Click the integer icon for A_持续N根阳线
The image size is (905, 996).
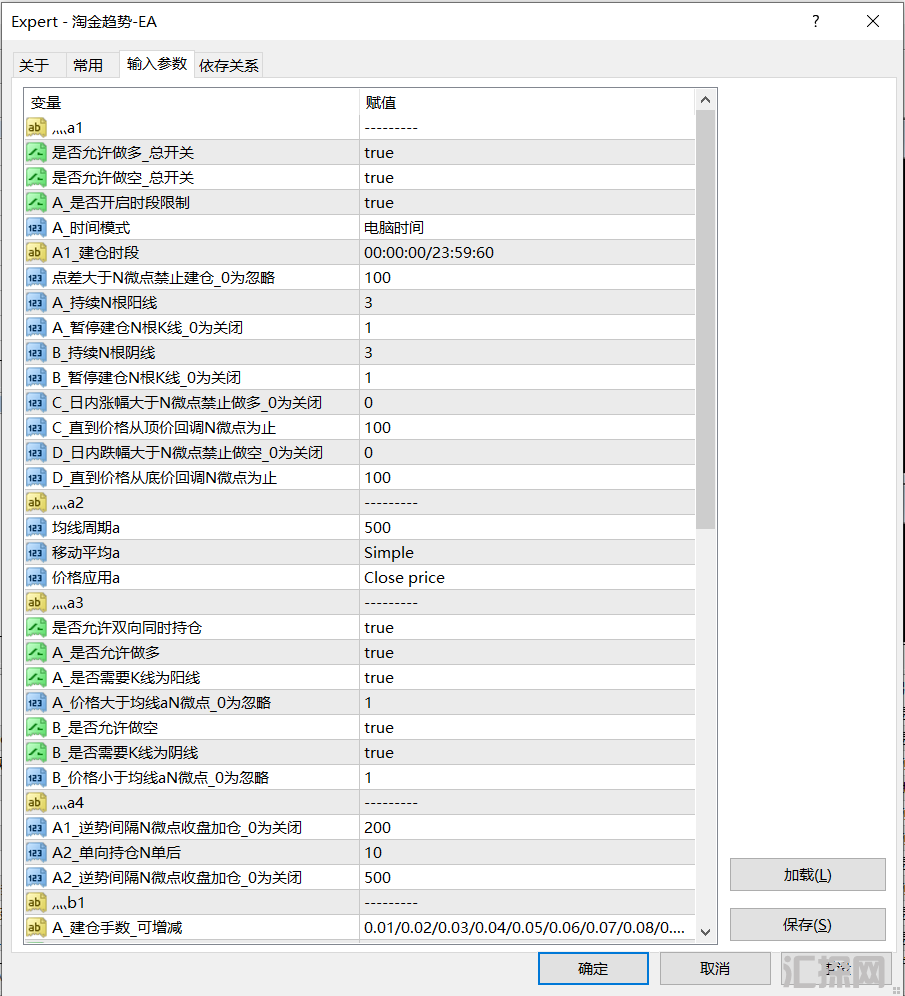pyautogui.click(x=36, y=303)
